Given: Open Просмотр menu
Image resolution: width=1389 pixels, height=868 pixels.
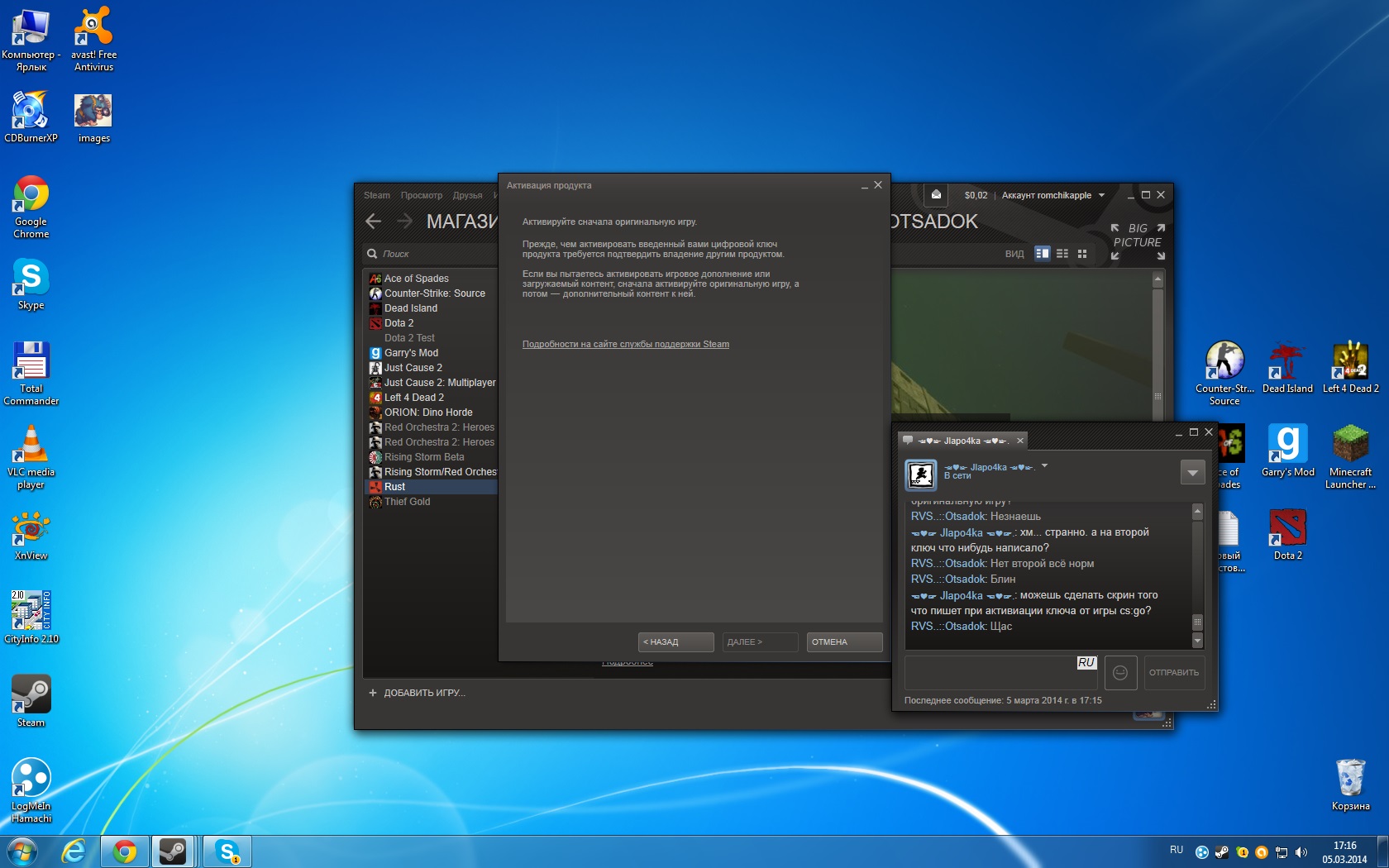Looking at the screenshot, I should 422,196.
